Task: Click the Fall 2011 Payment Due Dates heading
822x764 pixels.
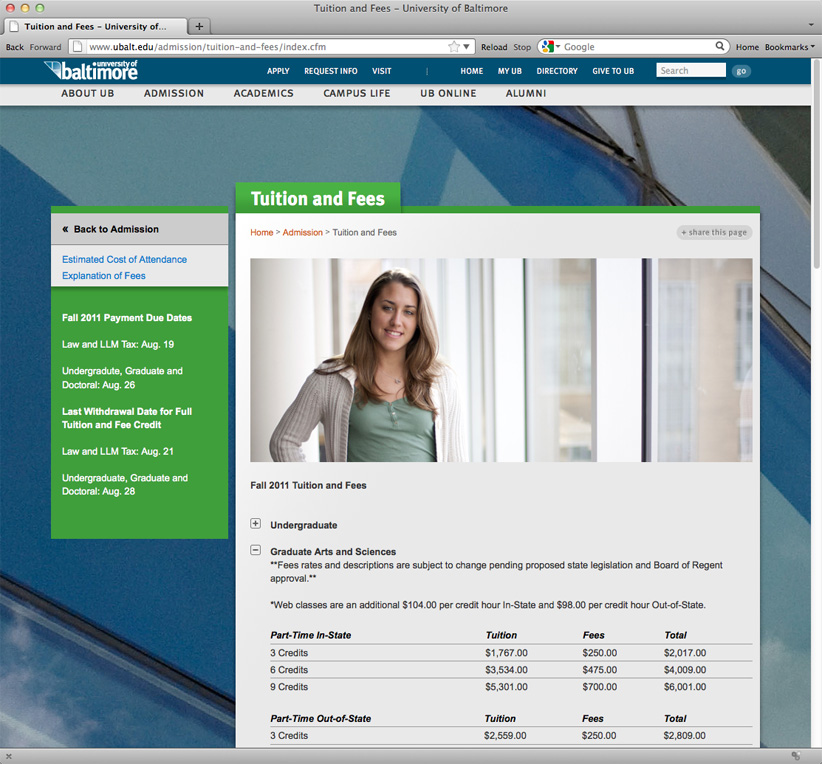Action: 127,318
